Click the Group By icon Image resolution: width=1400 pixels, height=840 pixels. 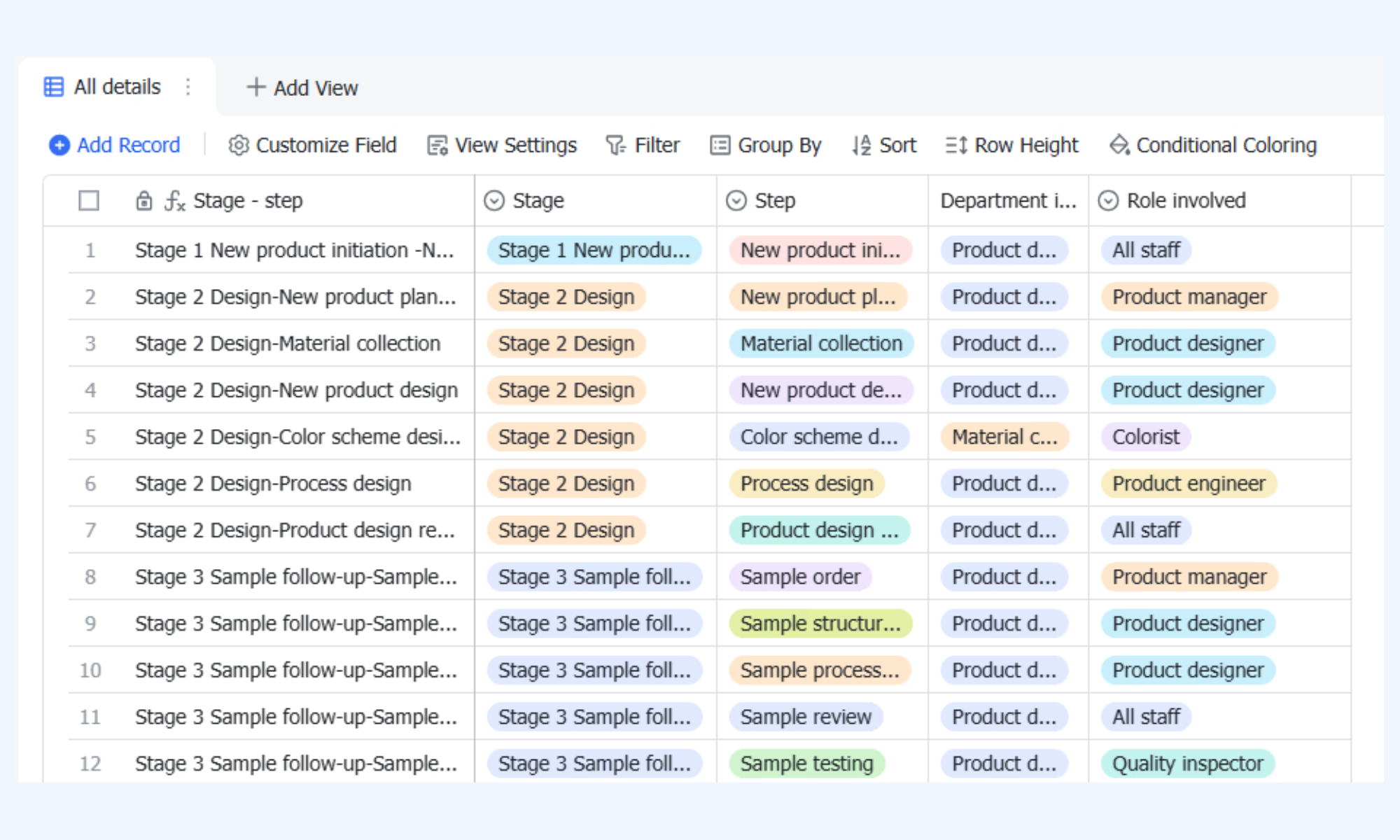click(720, 145)
